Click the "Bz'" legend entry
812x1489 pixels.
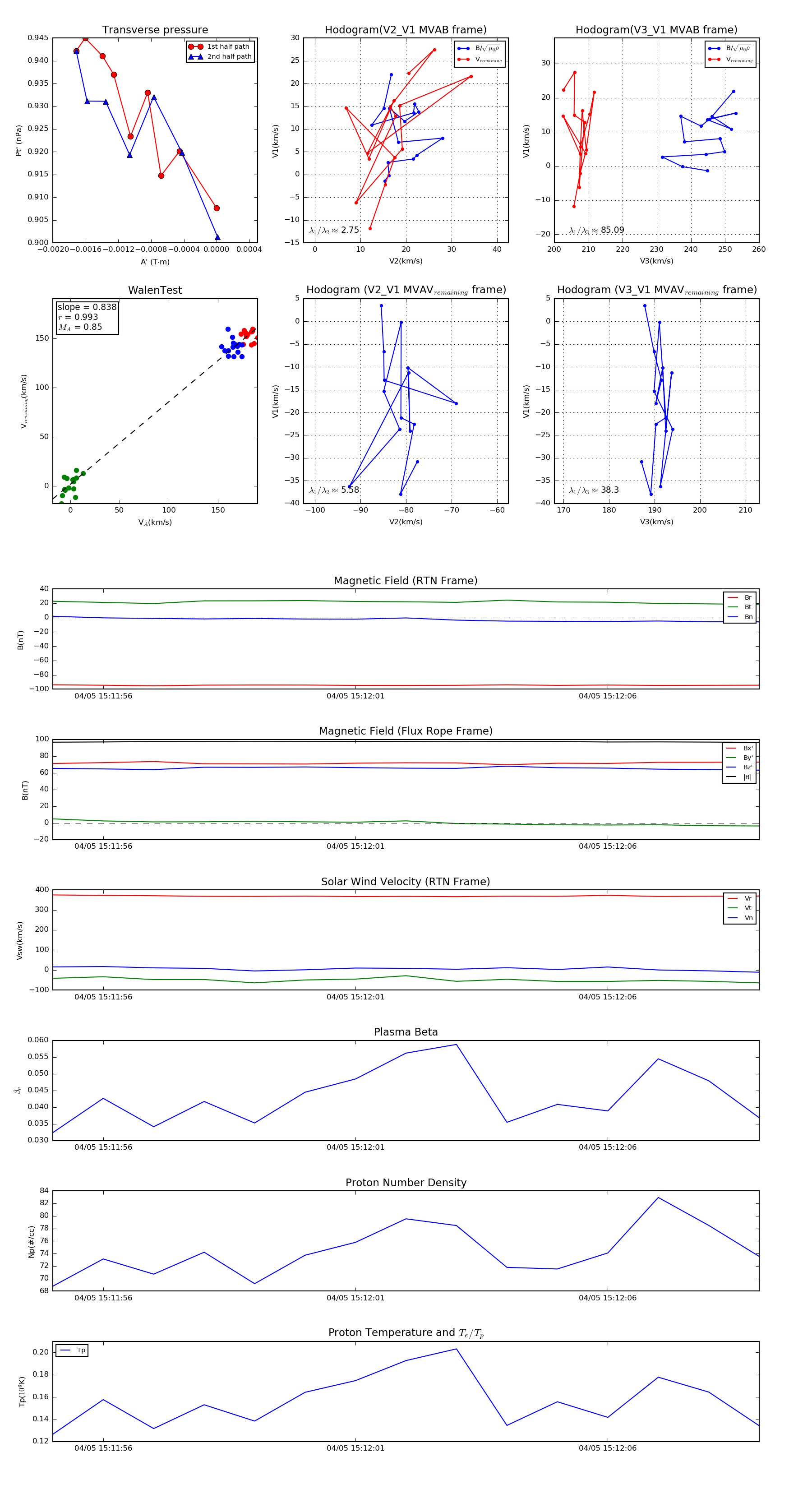click(x=739, y=767)
